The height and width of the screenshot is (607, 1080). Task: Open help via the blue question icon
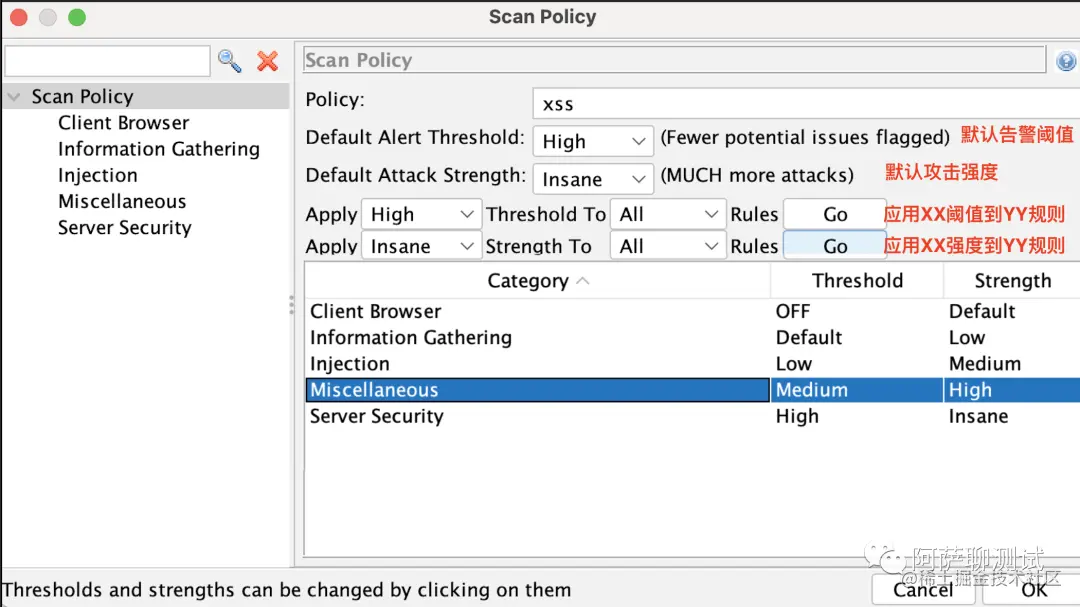click(x=1066, y=61)
